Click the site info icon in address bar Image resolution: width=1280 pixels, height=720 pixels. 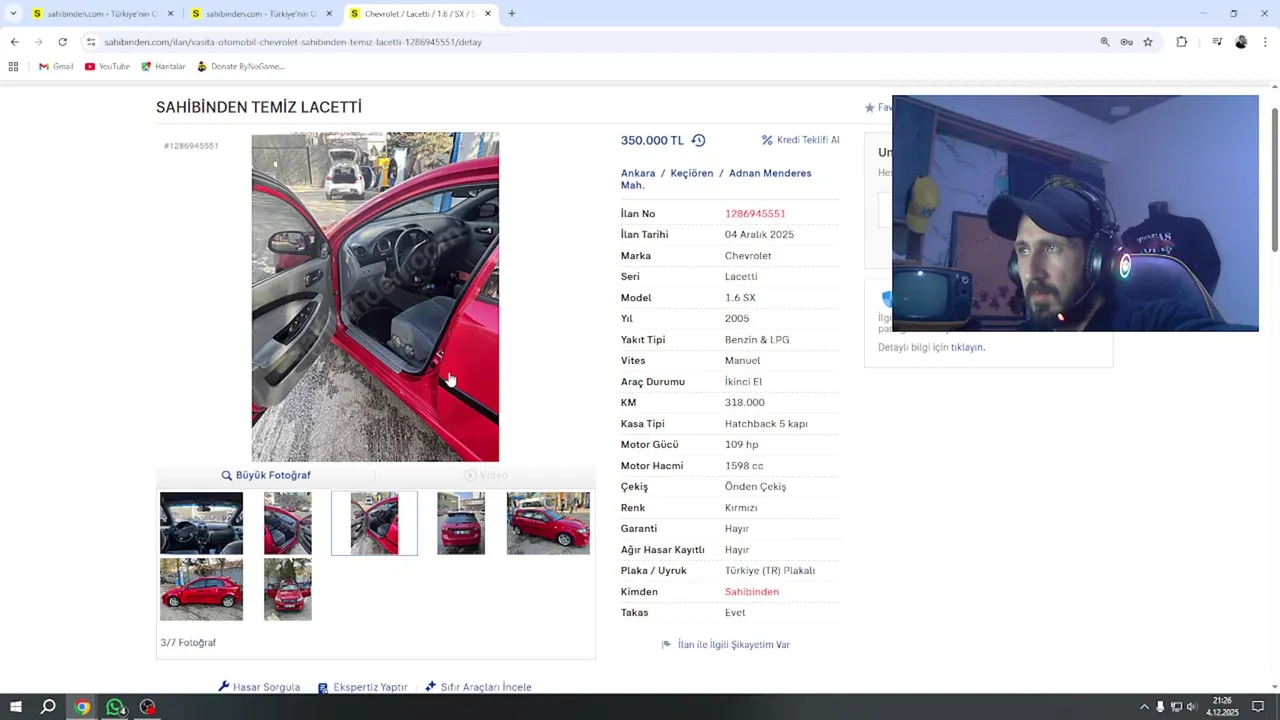(91, 42)
